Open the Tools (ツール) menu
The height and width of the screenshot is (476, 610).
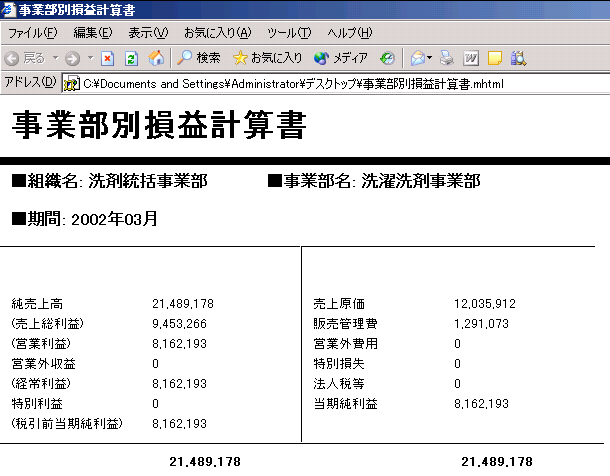(289, 33)
